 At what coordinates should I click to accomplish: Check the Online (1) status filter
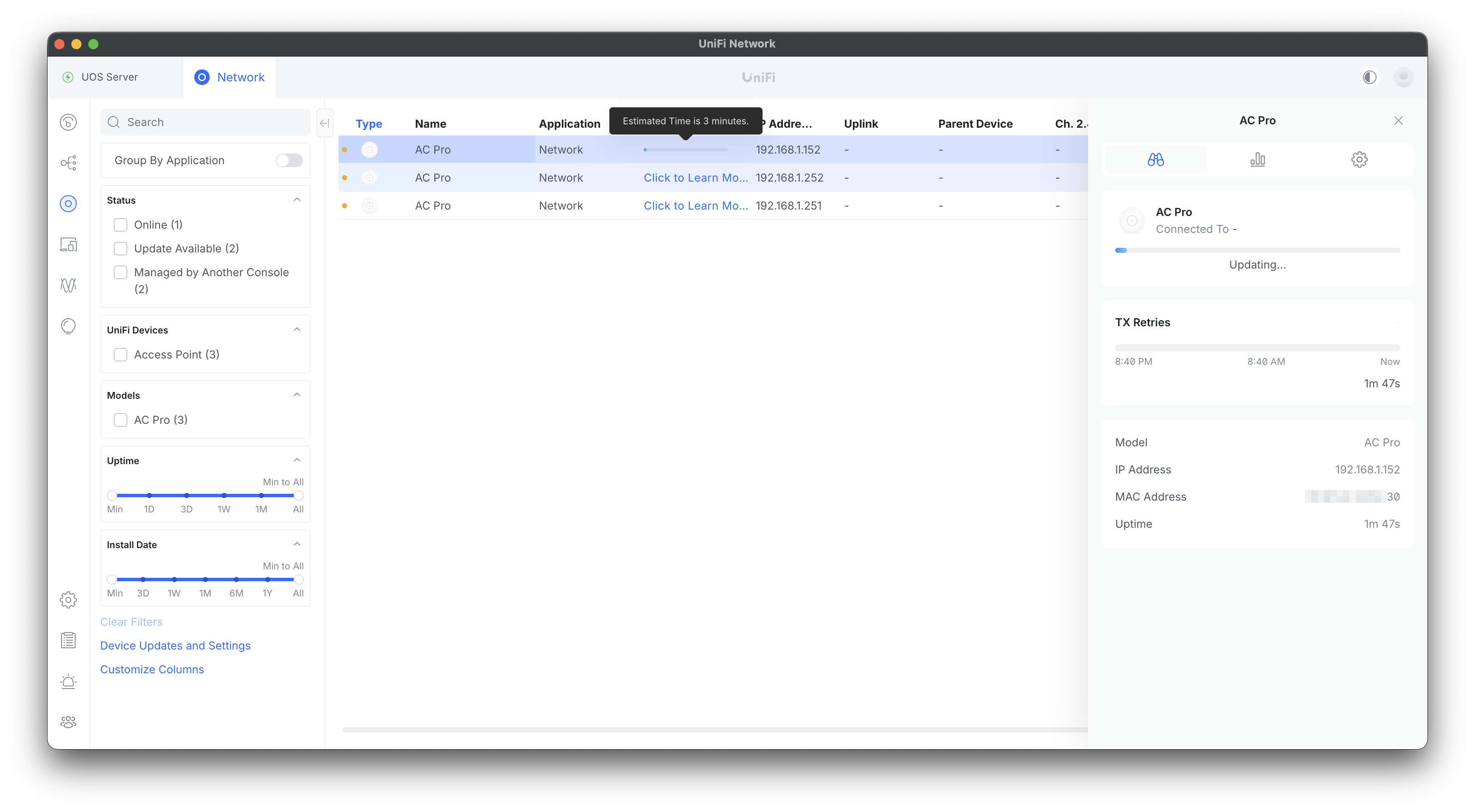click(120, 224)
